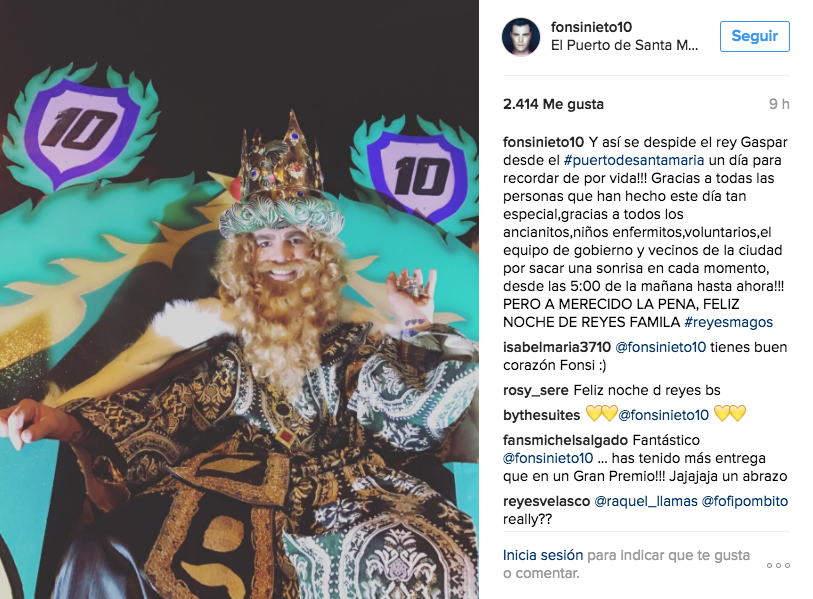Visit reyesvelasco commenter profile

546,502
